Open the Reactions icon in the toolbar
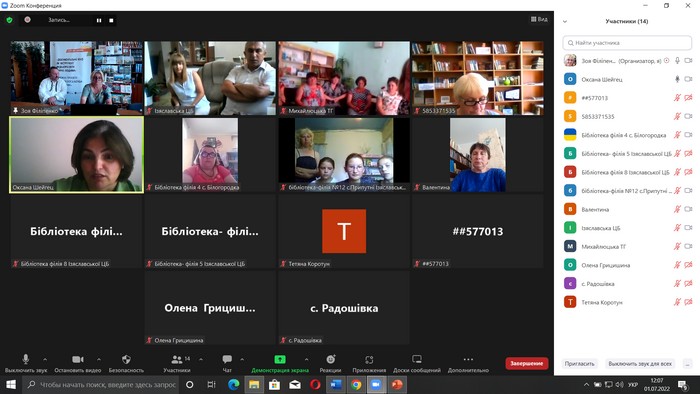The image size is (700, 394). [x=331, y=359]
